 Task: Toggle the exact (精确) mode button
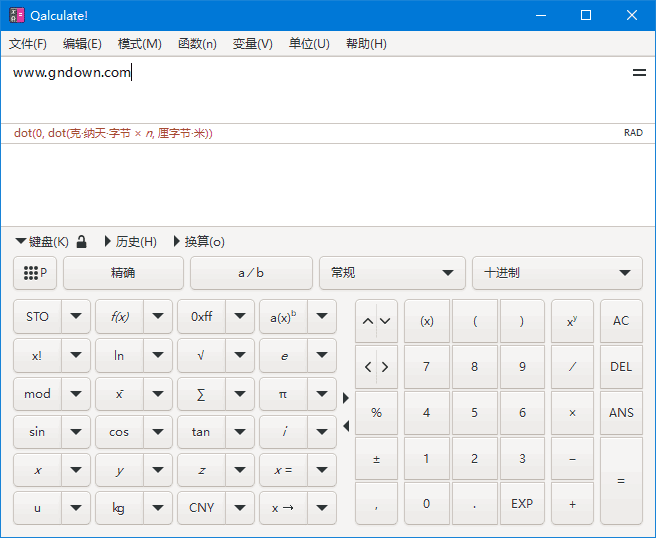click(123, 273)
